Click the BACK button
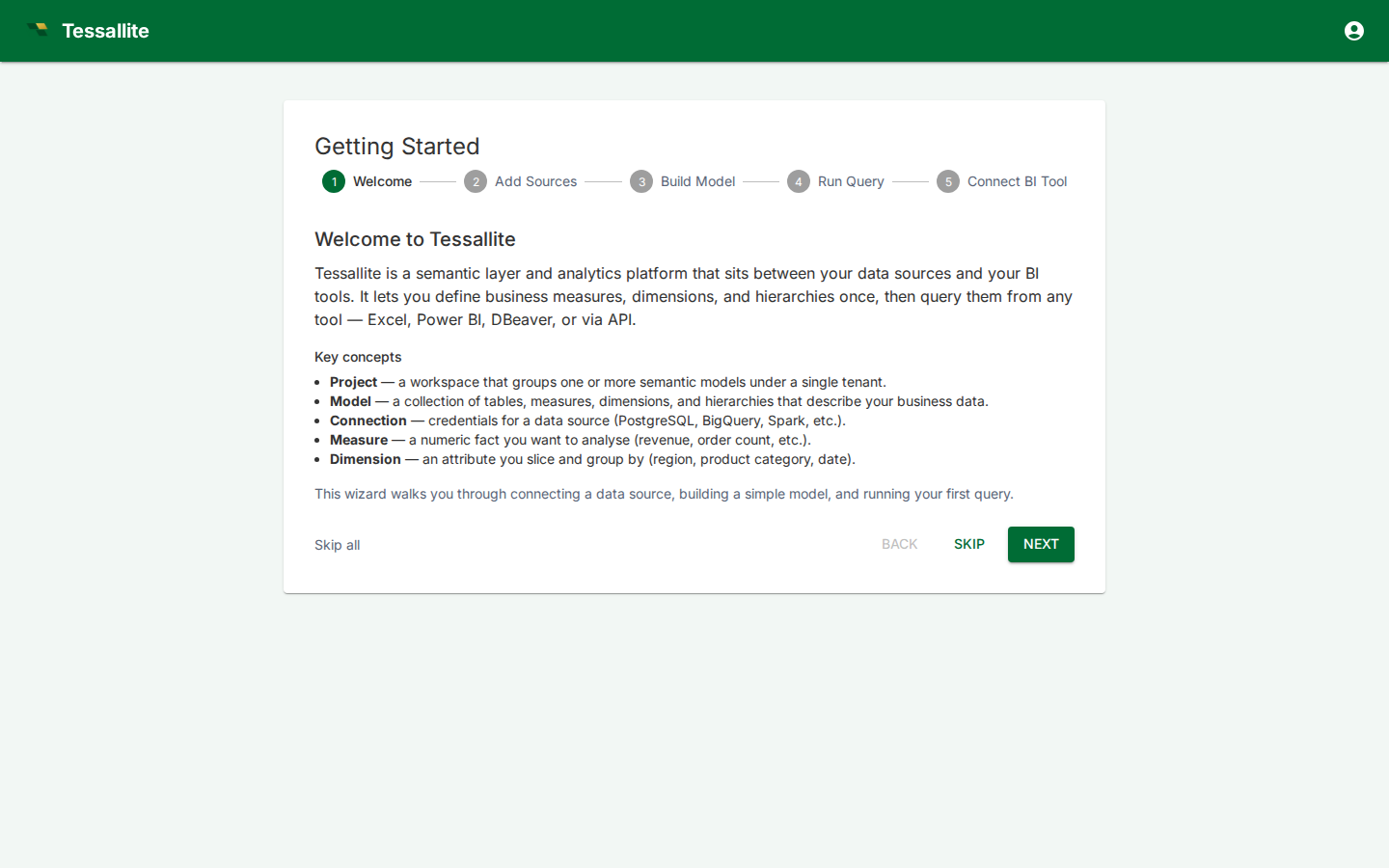This screenshot has width=1389, height=868. coord(900,544)
